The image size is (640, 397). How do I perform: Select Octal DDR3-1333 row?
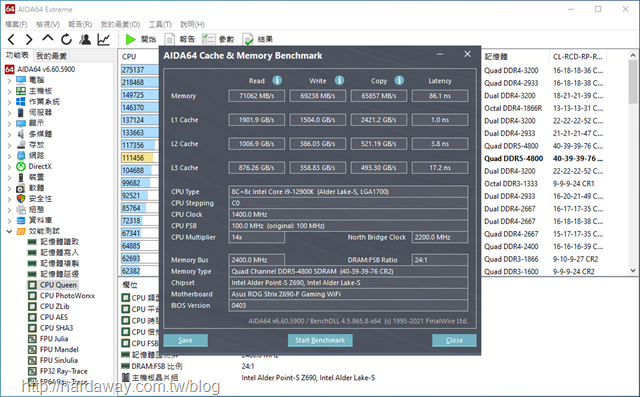(511, 184)
